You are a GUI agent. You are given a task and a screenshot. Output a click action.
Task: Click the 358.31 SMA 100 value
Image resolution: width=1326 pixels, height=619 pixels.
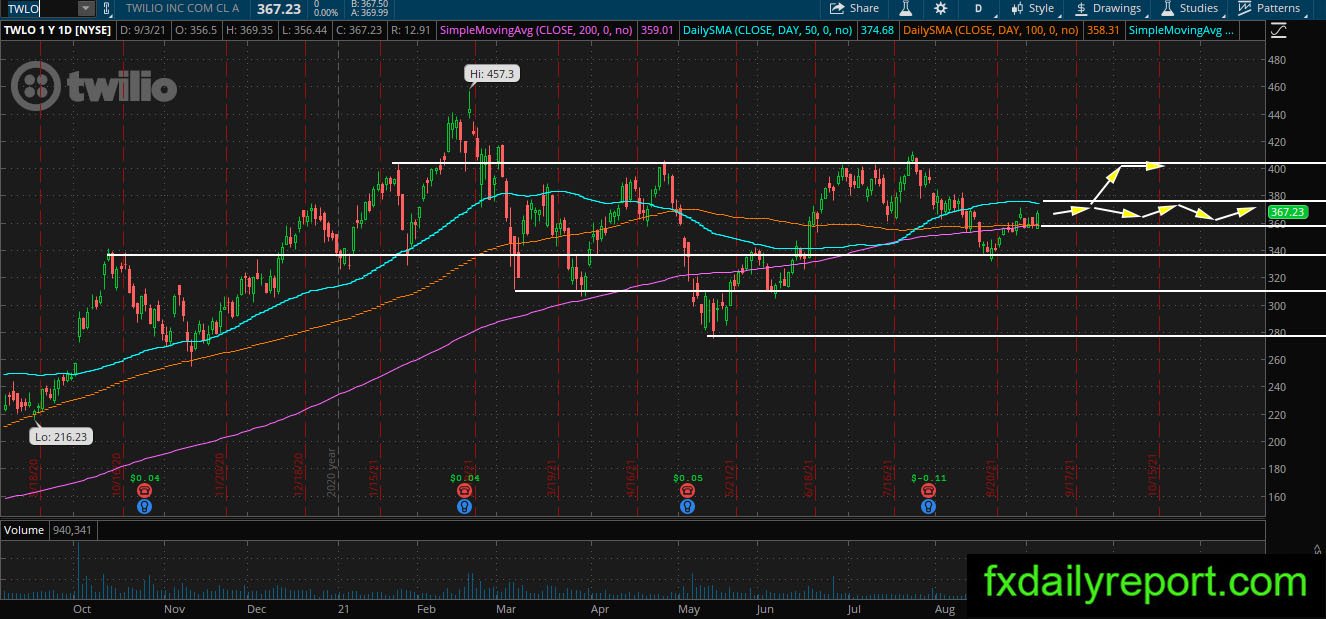click(x=1102, y=31)
